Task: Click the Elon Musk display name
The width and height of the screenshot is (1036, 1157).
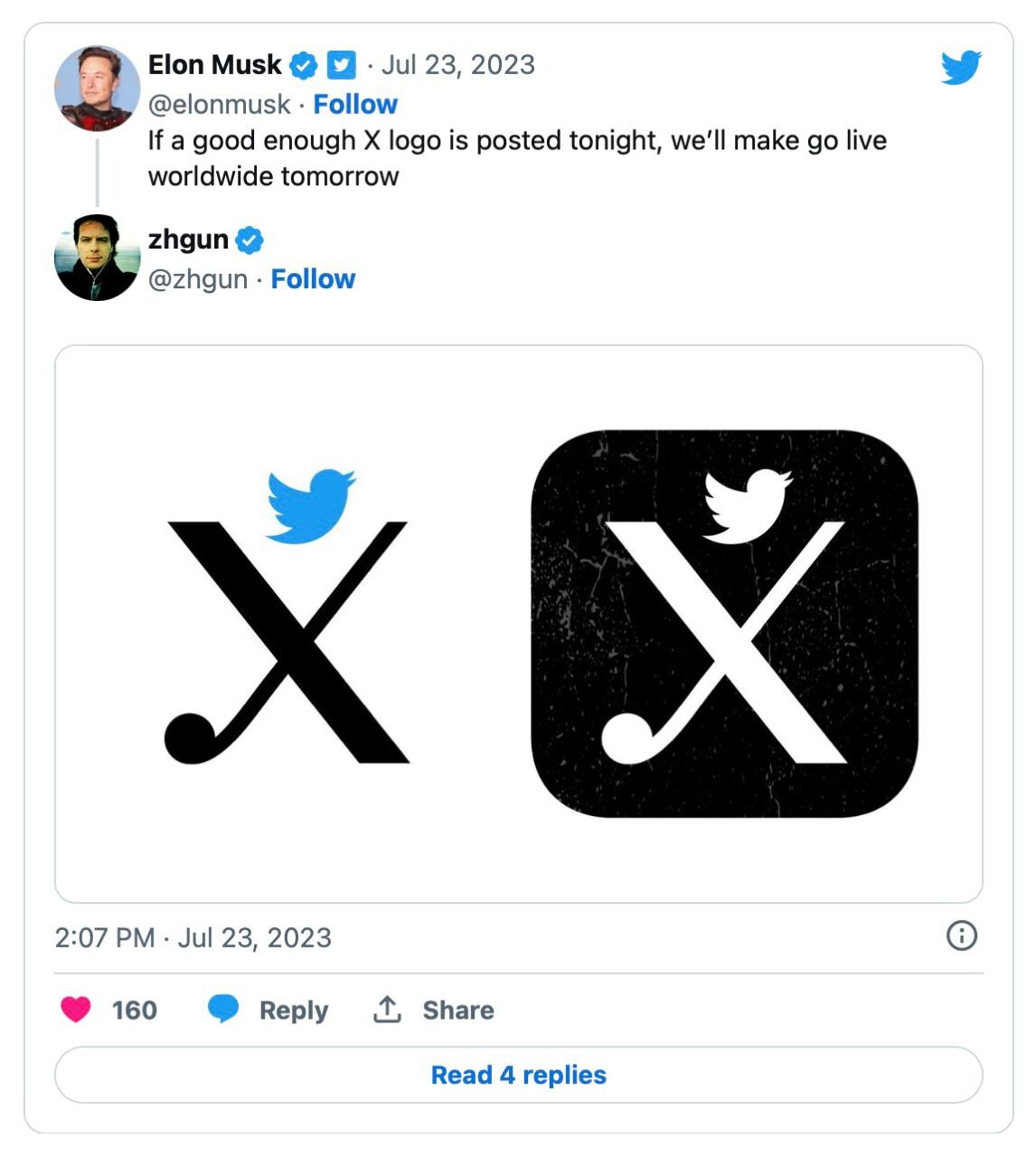Action: pyautogui.click(x=215, y=65)
